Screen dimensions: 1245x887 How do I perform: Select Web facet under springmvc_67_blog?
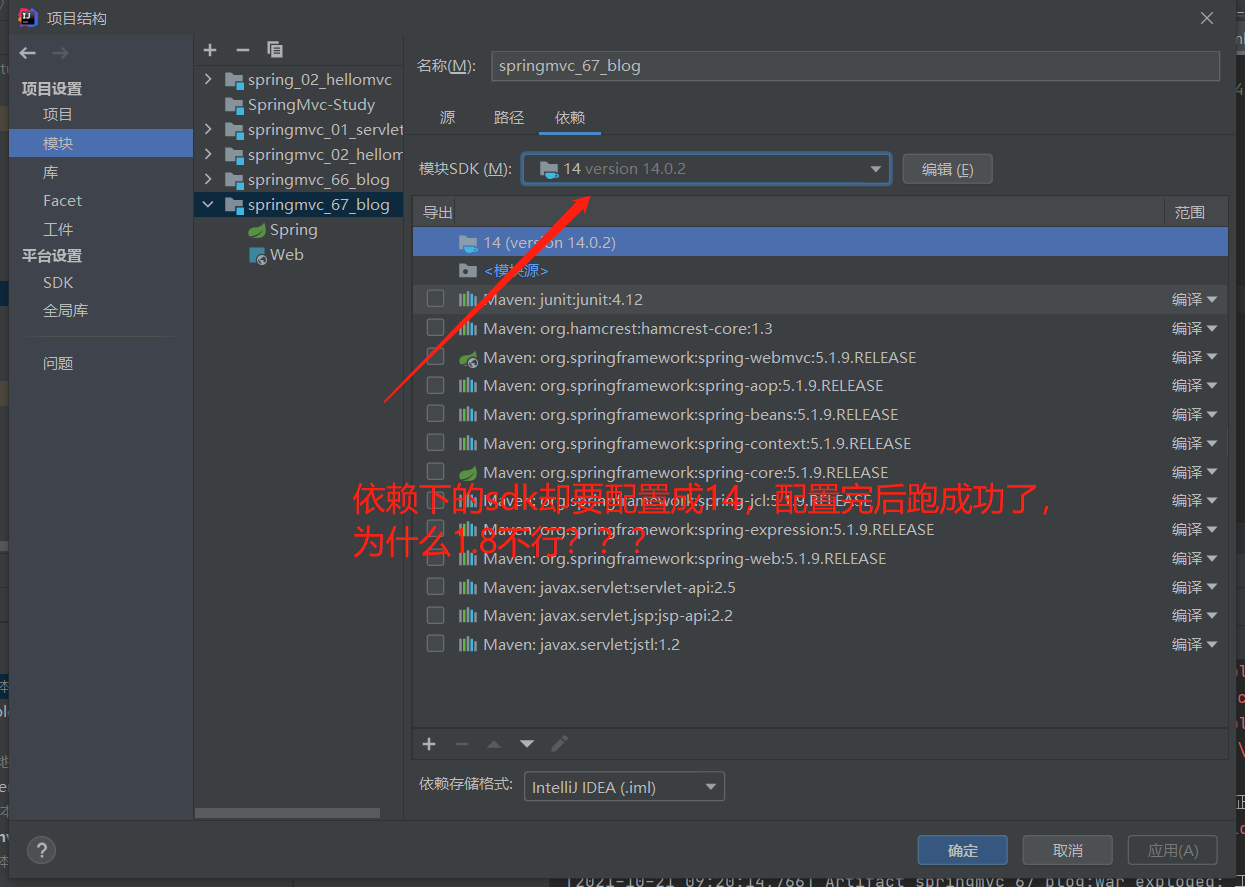pos(276,255)
